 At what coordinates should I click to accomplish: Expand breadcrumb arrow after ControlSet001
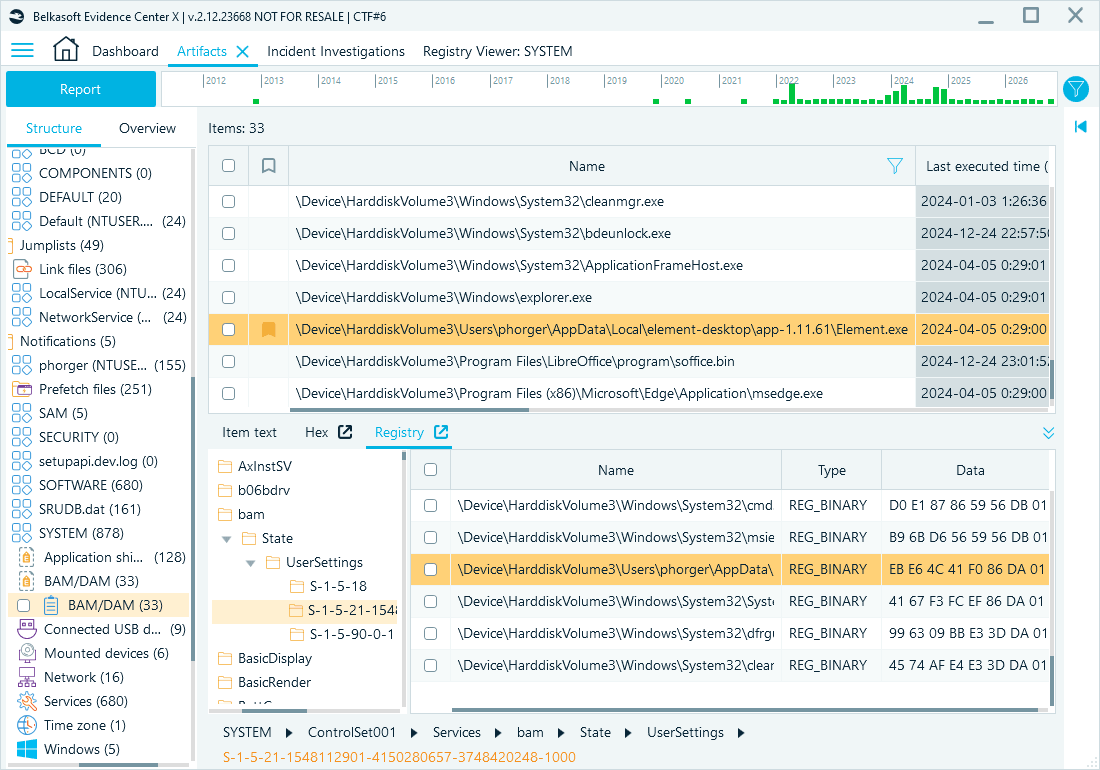coord(414,733)
